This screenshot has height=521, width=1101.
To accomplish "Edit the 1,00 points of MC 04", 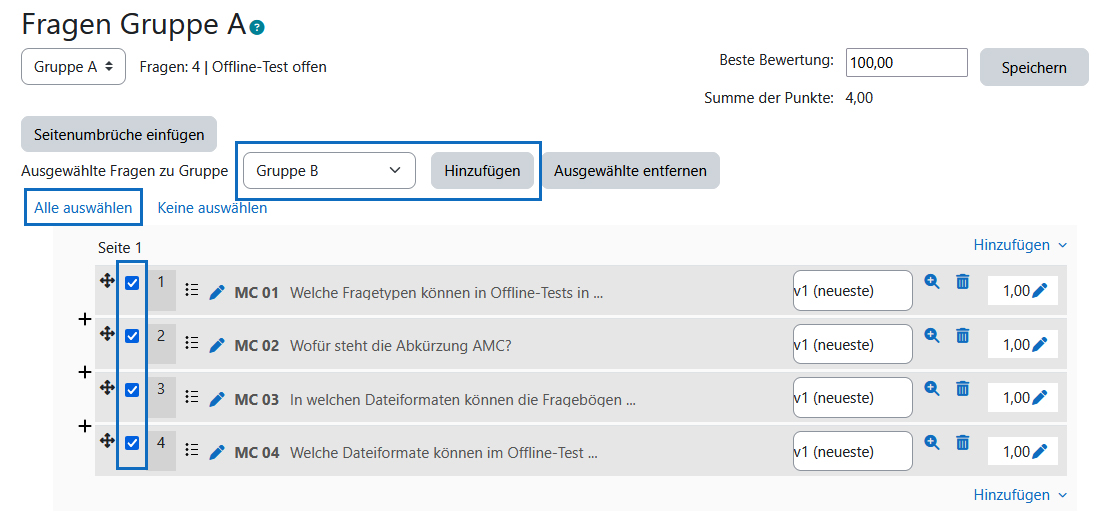I will point(1040,451).
